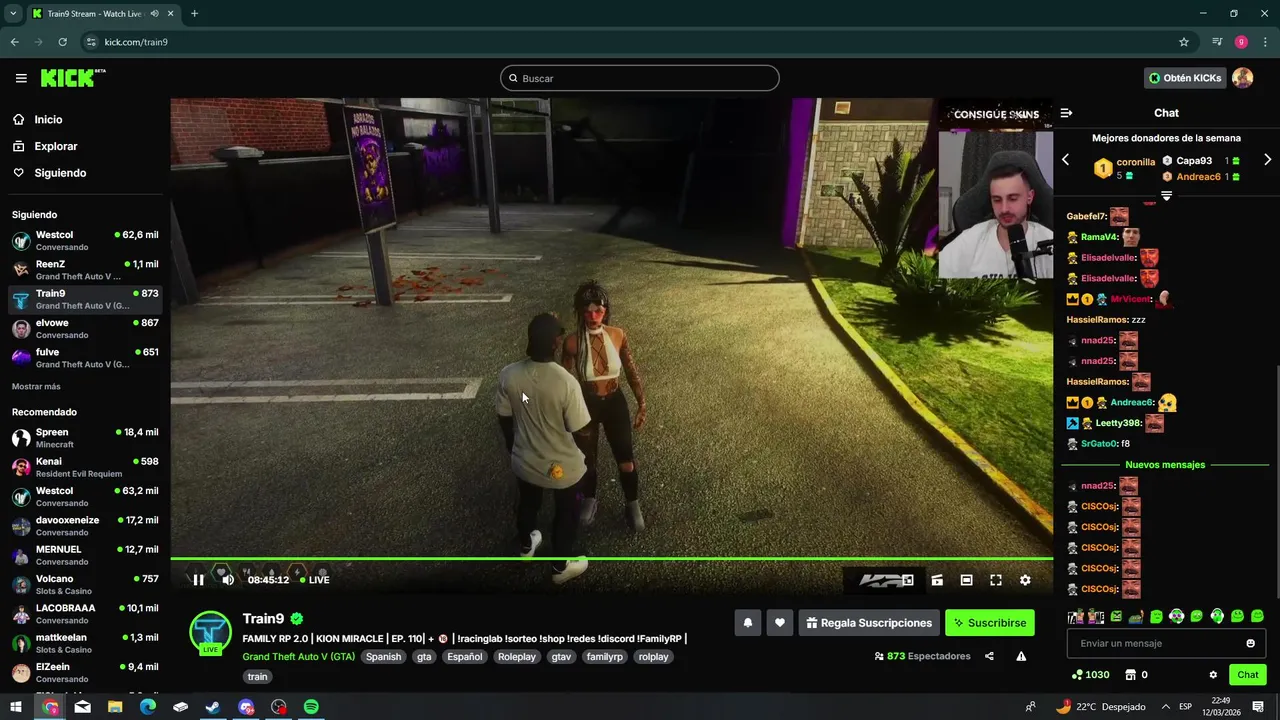This screenshot has width=1280, height=720.
Task: Open user profile avatar menu
Action: point(1243,78)
